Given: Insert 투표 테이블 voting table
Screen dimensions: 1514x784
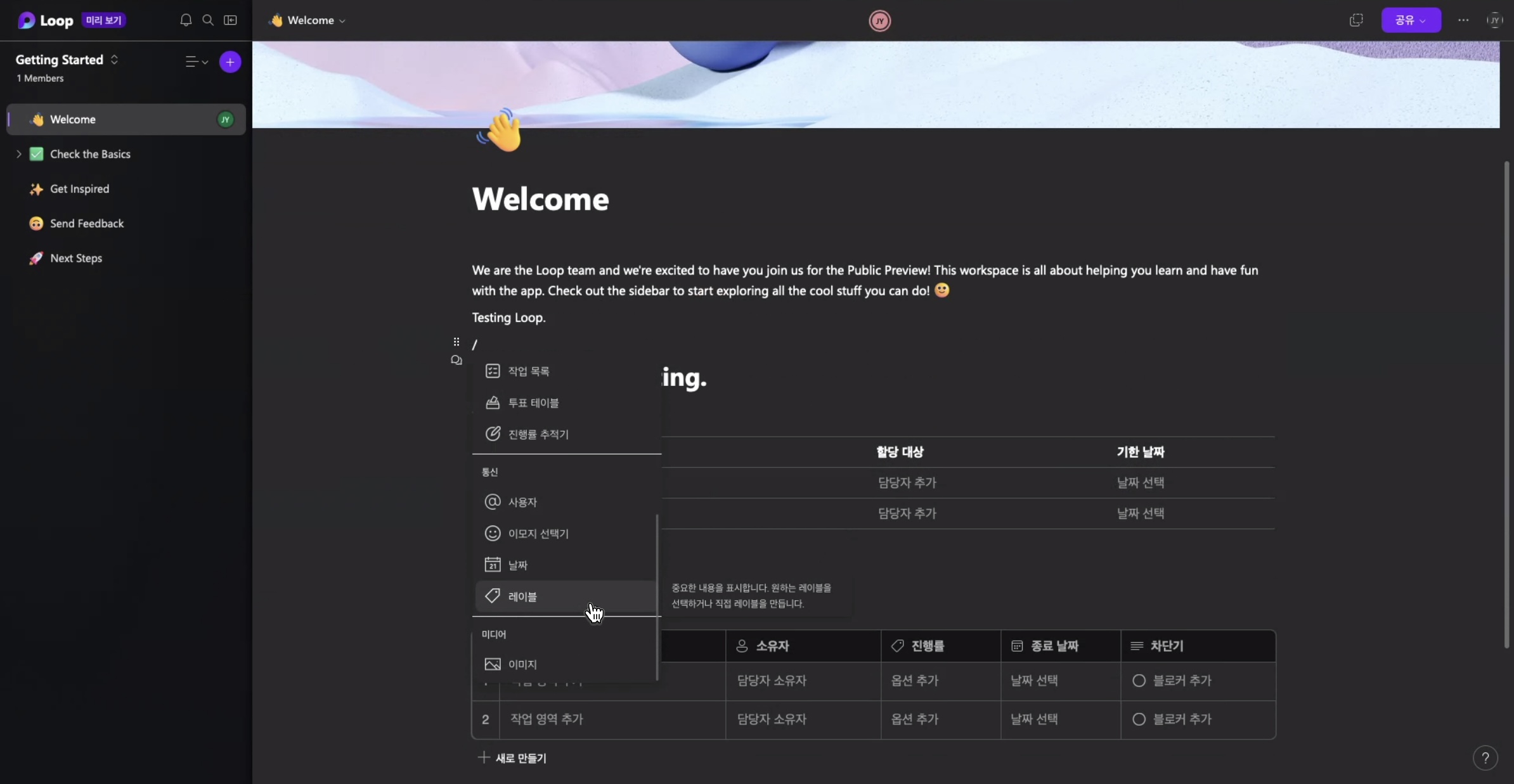Looking at the screenshot, I should pyautogui.click(x=566, y=403).
